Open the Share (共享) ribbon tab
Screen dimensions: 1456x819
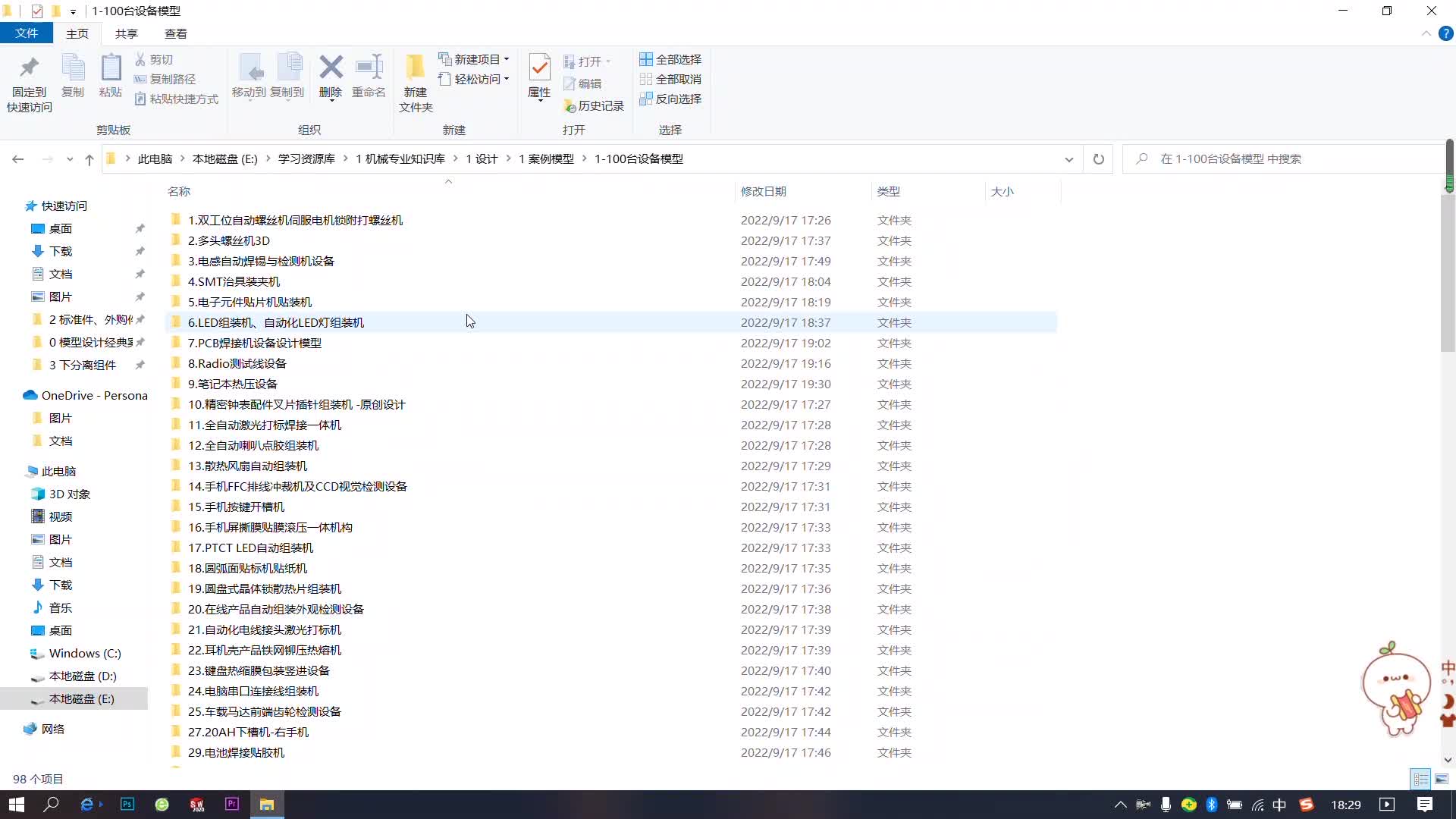click(x=126, y=33)
